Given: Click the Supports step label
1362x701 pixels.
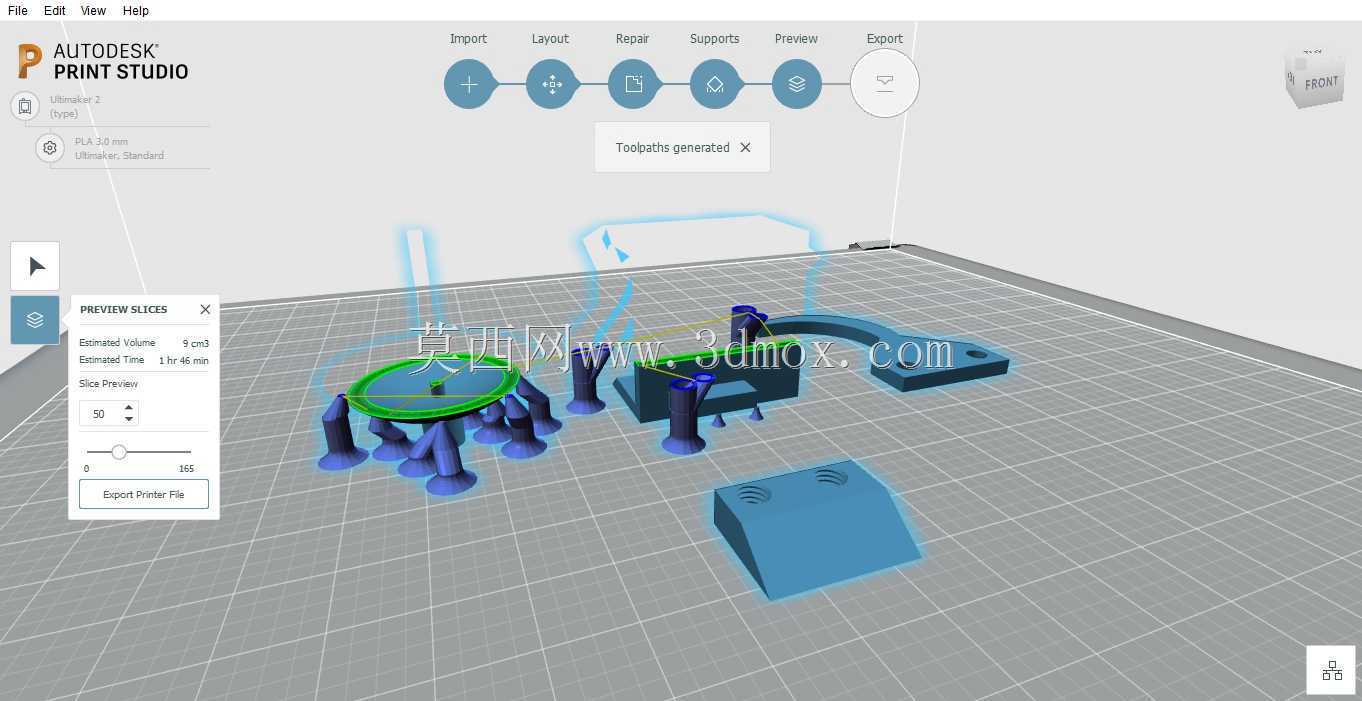Looking at the screenshot, I should pos(714,39).
